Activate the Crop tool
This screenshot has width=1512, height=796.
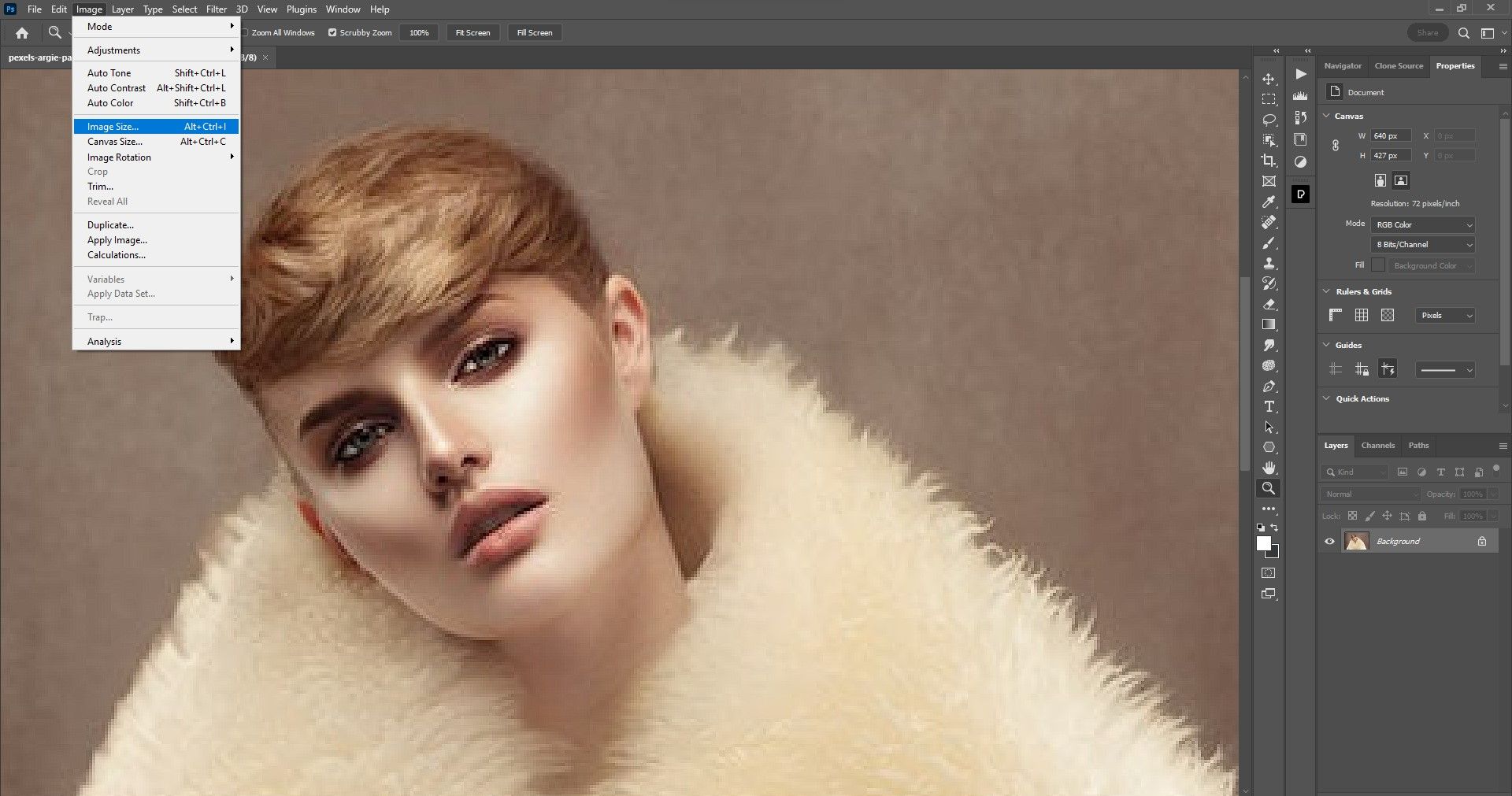pyautogui.click(x=1269, y=161)
